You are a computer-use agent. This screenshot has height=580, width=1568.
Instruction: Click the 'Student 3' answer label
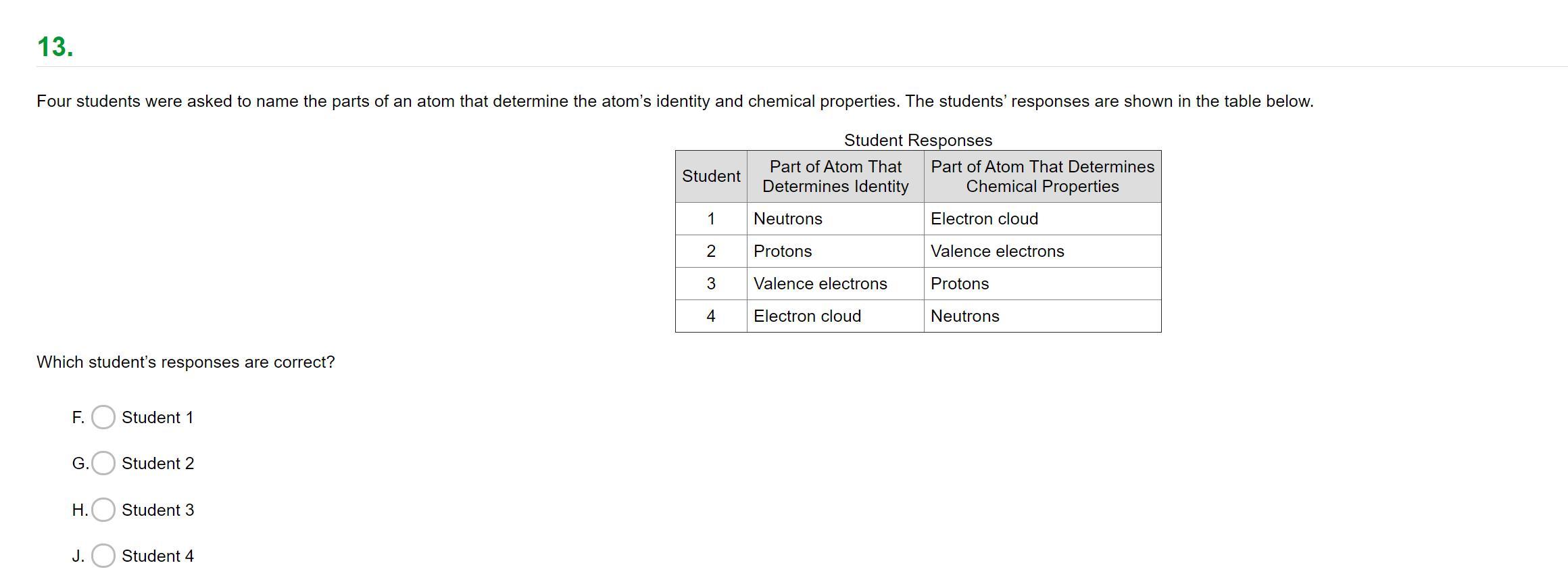[157, 510]
